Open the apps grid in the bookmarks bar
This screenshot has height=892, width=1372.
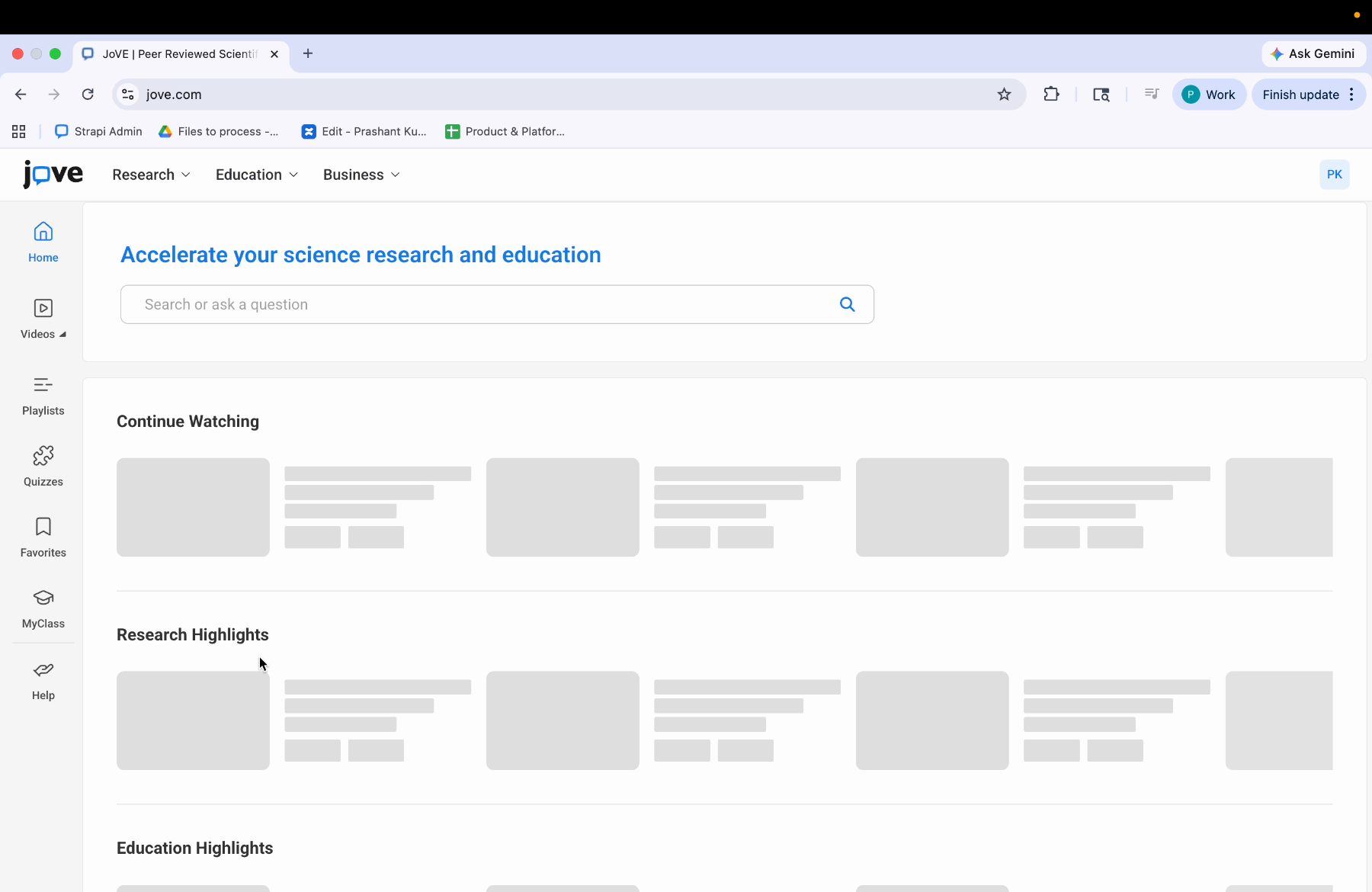click(x=19, y=131)
